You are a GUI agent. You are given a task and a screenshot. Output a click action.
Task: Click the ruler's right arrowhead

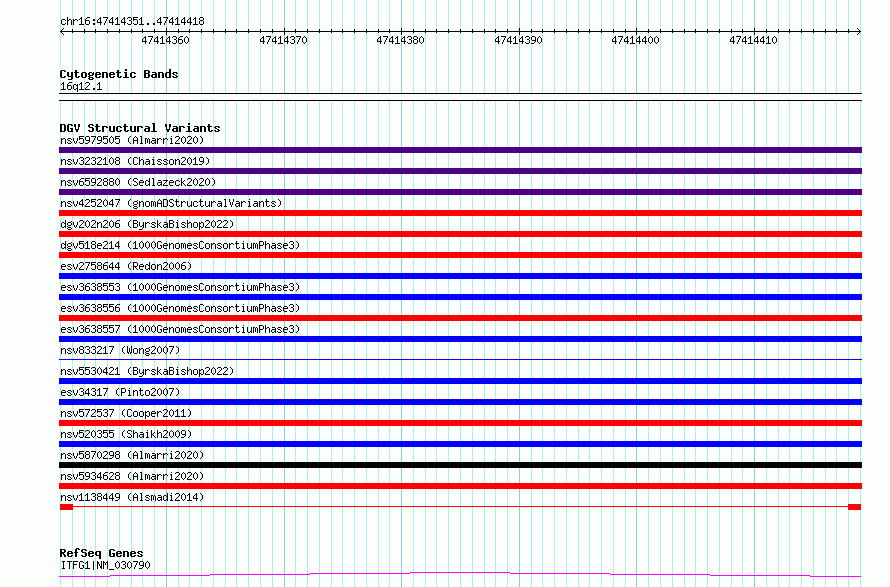pyautogui.click(x=858, y=31)
